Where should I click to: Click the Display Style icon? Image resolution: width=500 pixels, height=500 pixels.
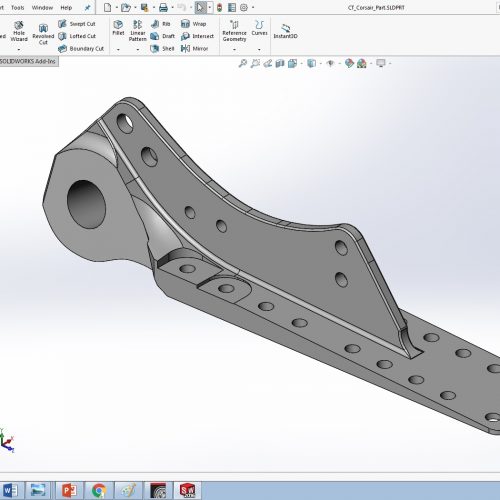tap(311, 63)
